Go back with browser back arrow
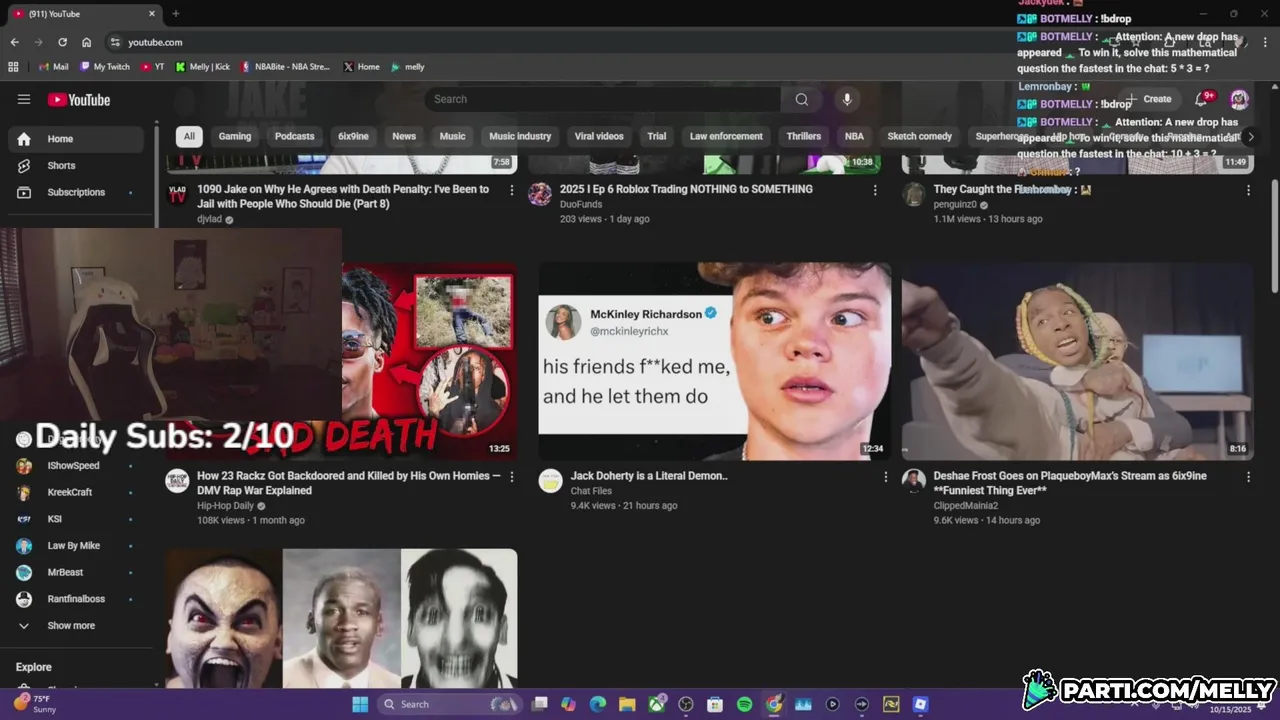 click(x=15, y=42)
